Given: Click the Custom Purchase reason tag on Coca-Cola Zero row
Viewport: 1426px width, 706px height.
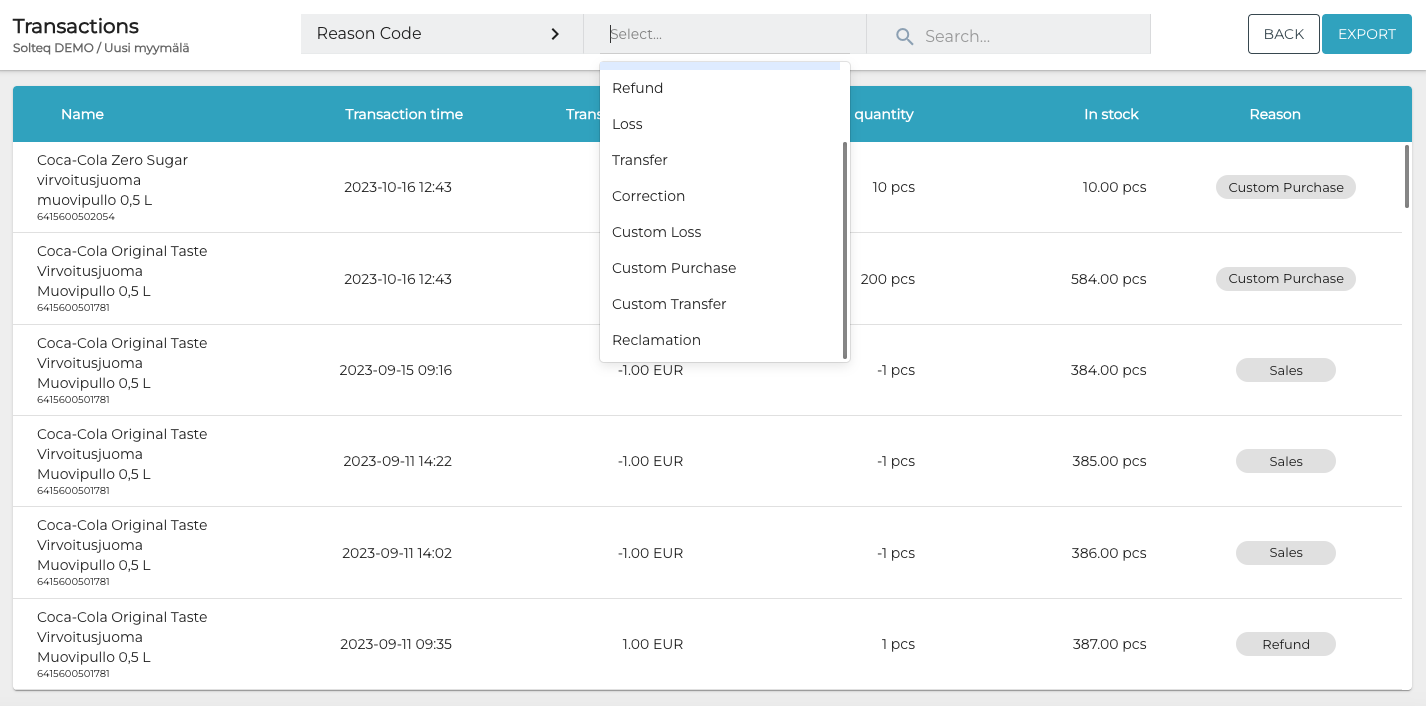Looking at the screenshot, I should tap(1285, 187).
